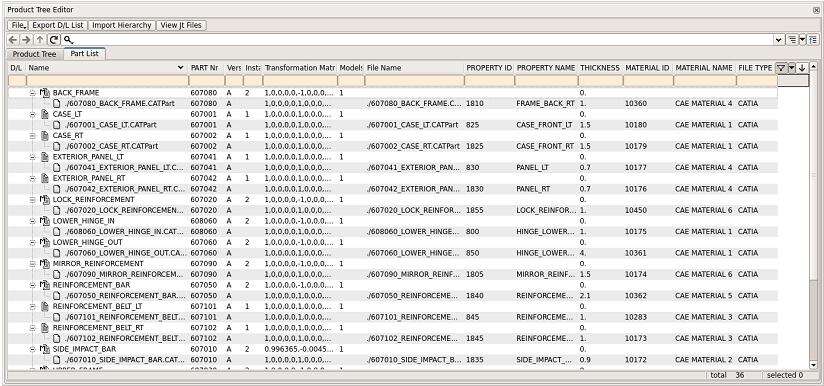Image resolution: width=824 pixels, height=386 pixels.
Task: Click the LOWER_HINGE_IN assembly icon
Action: pos(45,221)
